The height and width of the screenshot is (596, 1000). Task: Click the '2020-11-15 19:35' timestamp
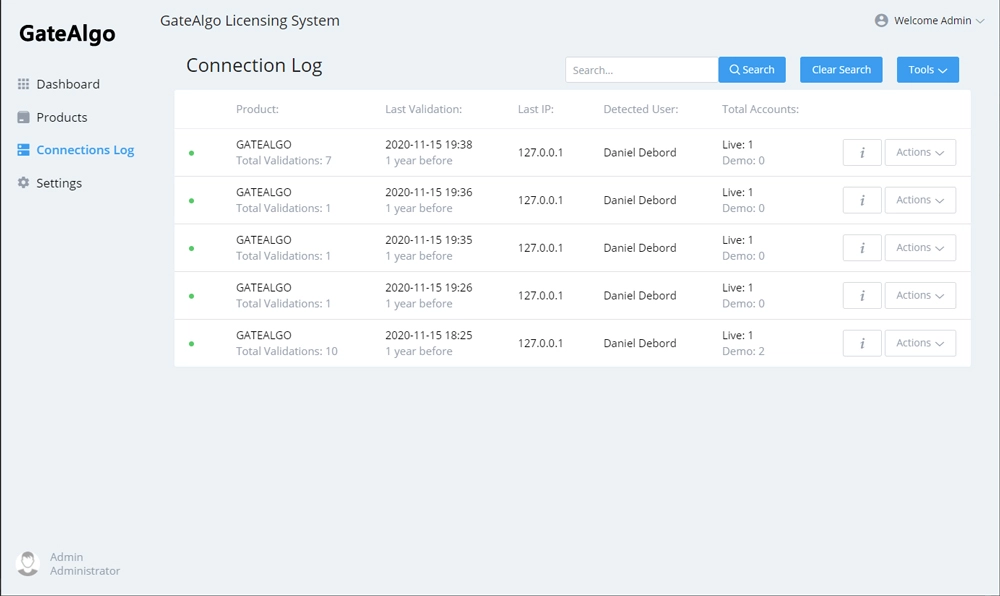coord(429,240)
